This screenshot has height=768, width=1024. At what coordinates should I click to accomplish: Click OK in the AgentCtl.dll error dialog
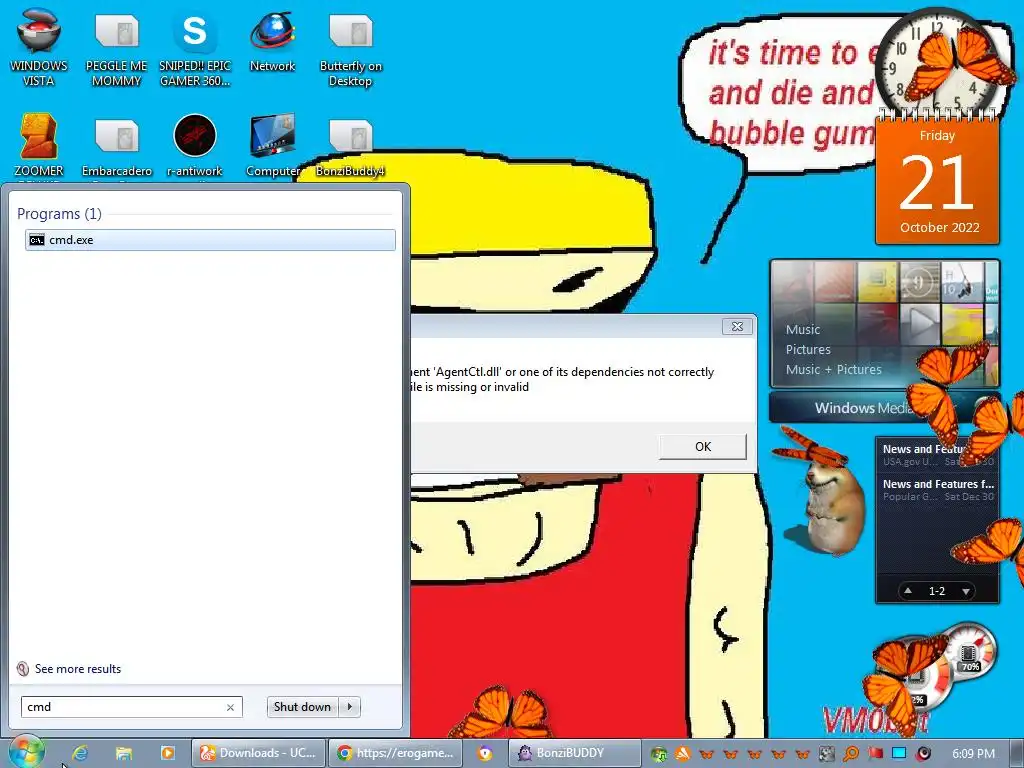point(703,447)
